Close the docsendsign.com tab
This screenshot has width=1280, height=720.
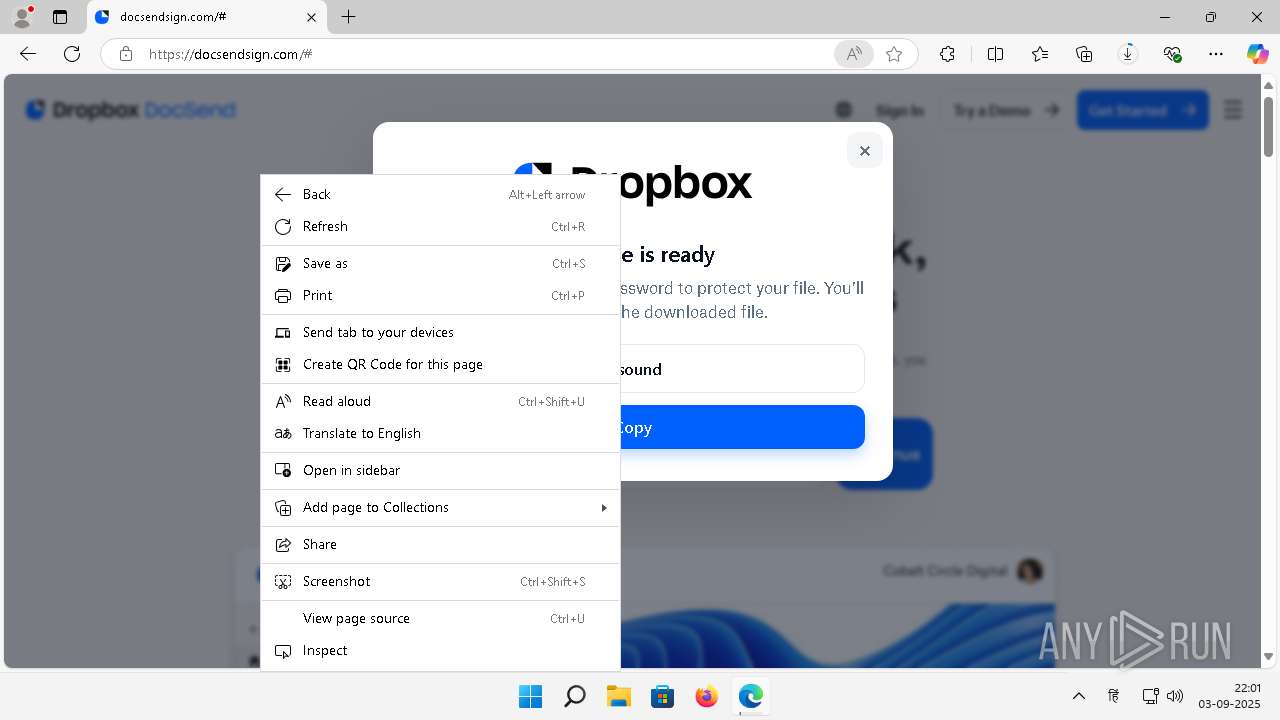pyautogui.click(x=311, y=17)
